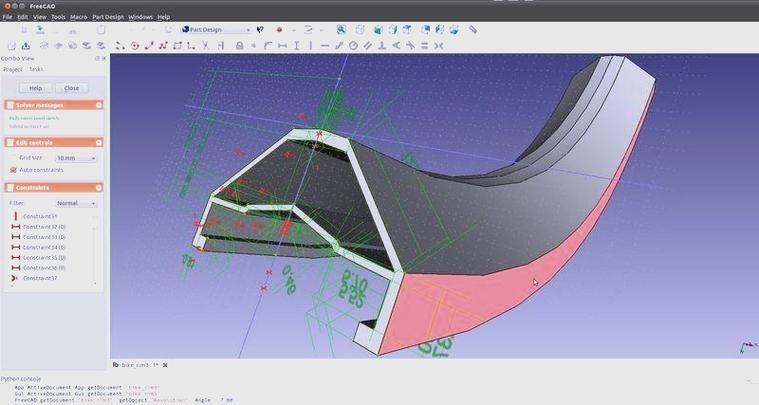The height and width of the screenshot is (405, 759).
Task: Toggle the Auto constraints checkbox
Action: [13, 169]
